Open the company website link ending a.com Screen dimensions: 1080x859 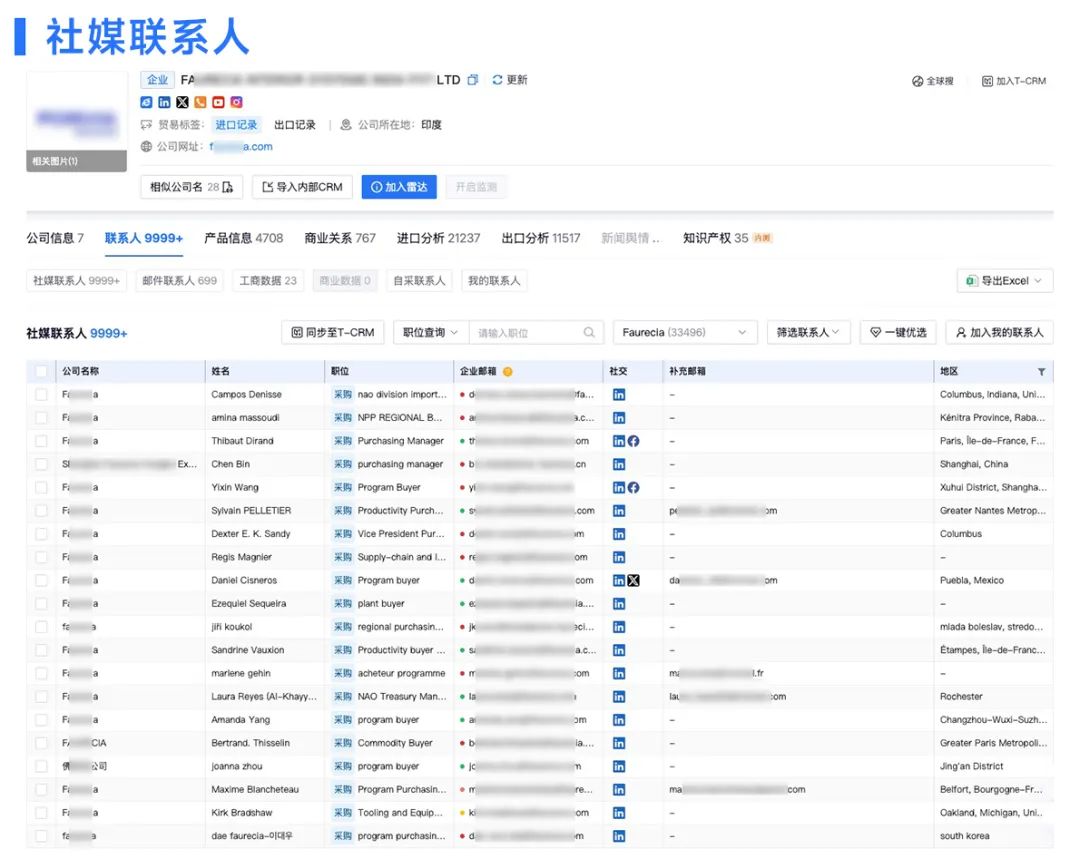(241, 147)
